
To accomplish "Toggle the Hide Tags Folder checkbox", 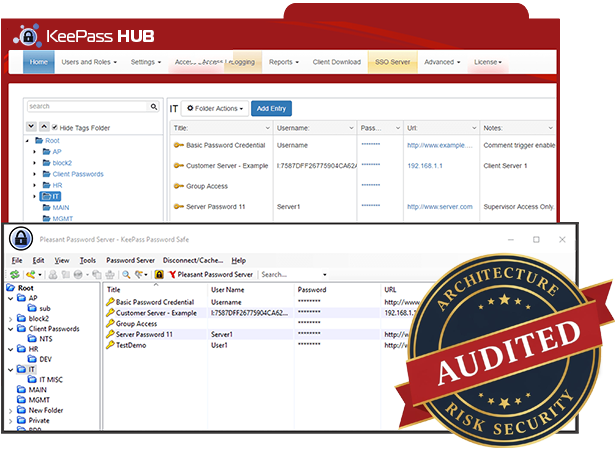I will point(53,128).
